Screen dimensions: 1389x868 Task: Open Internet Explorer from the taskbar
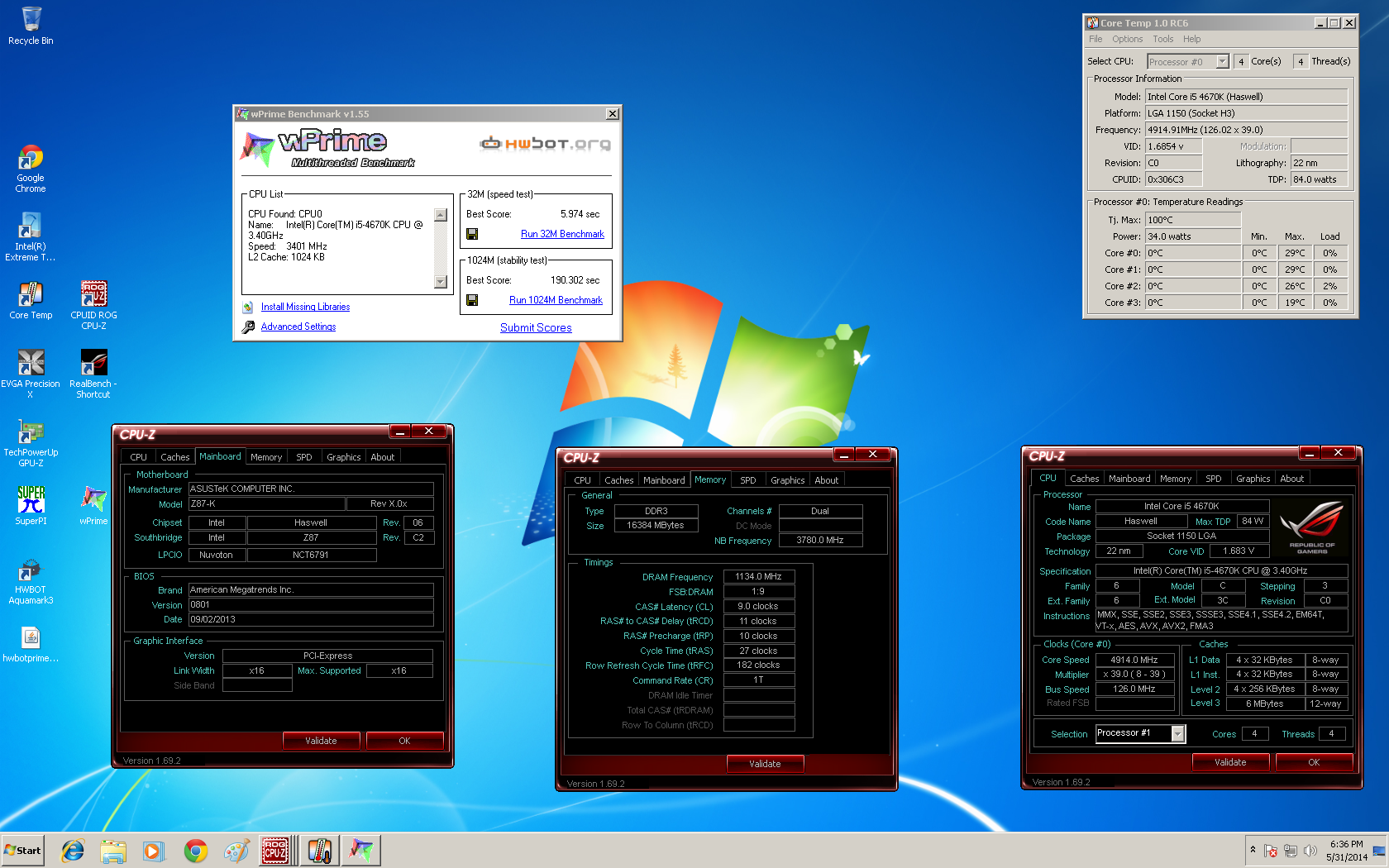pos(73,850)
